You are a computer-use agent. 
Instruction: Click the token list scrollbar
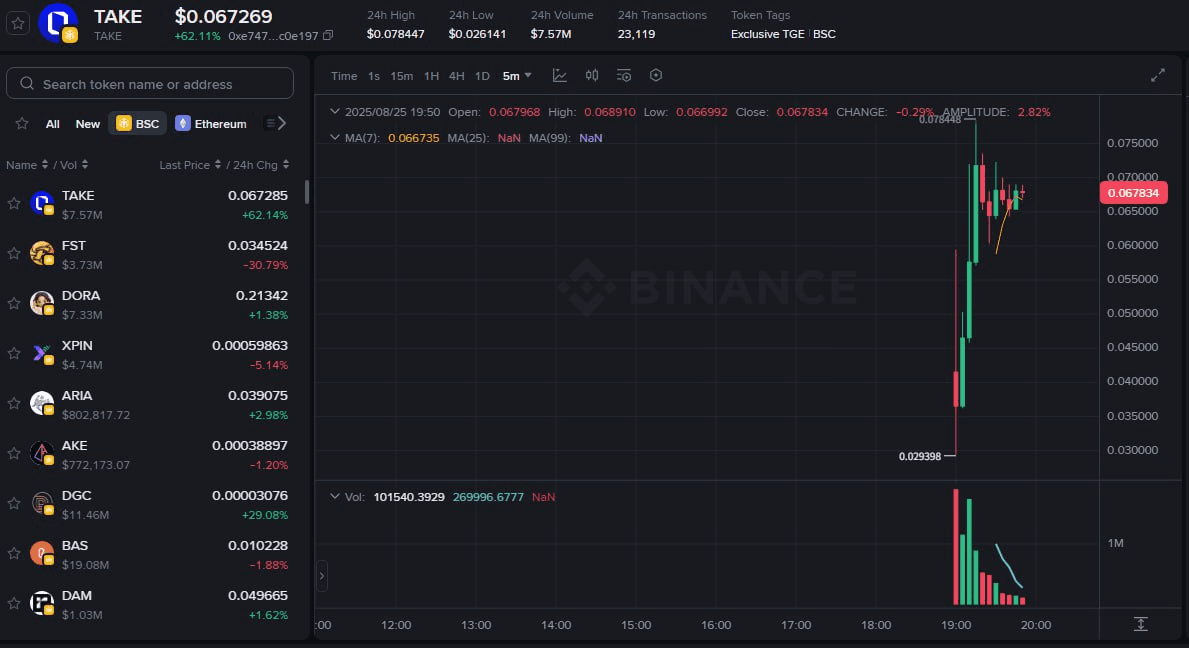point(306,192)
